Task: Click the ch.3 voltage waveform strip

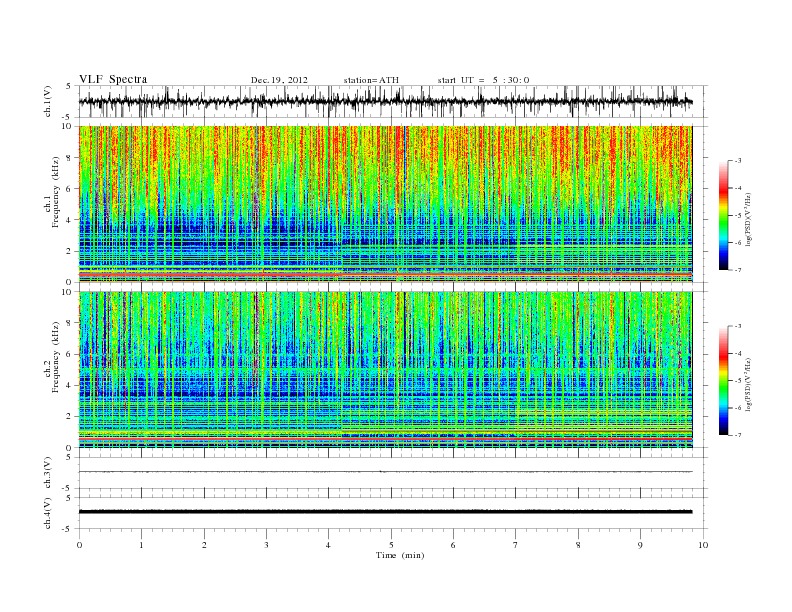Action: pyautogui.click(x=393, y=473)
